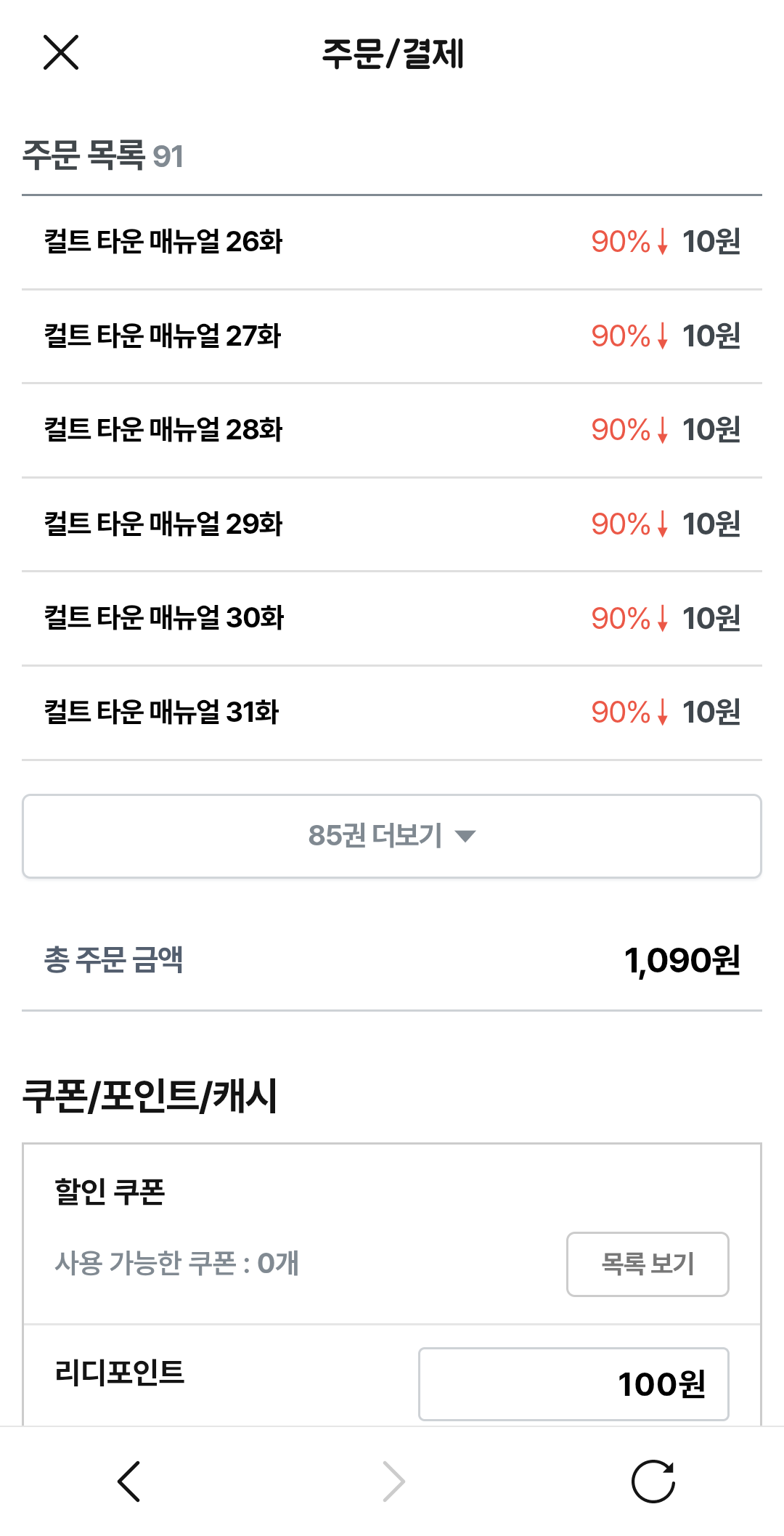The height and width of the screenshot is (1536, 784).
Task: Select 컬트 타운 매뉴얼 26화 order item
Action: tap(163, 242)
